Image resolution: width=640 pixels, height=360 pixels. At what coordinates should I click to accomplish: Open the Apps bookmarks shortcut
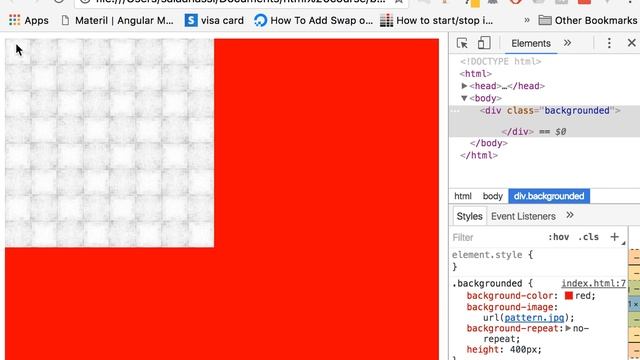click(x=29, y=20)
